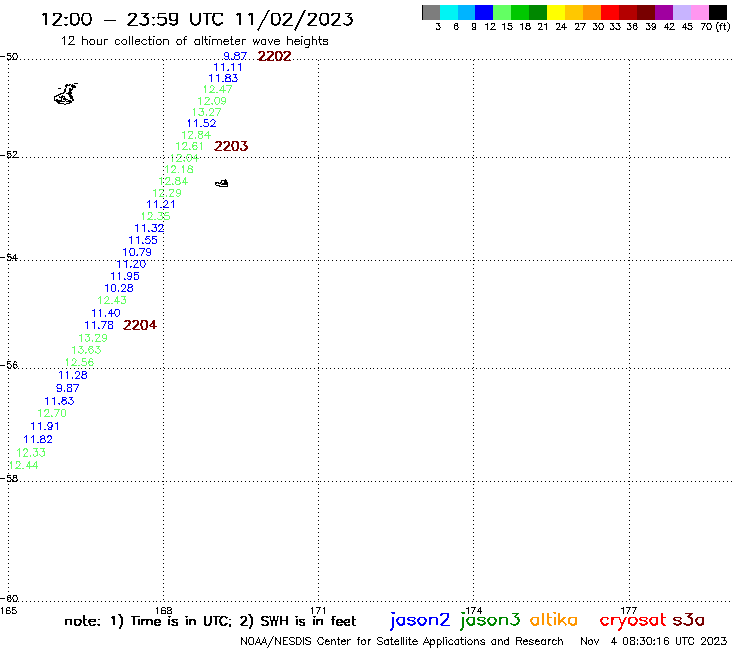Pick the yellow swatch in the height scale
The image size is (740, 650).
coord(556,12)
